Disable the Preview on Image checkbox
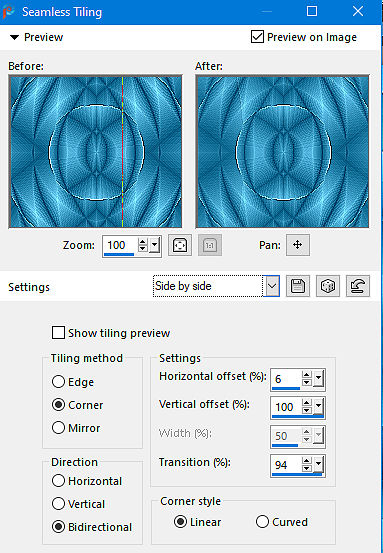The width and height of the screenshot is (383, 553). [257, 37]
